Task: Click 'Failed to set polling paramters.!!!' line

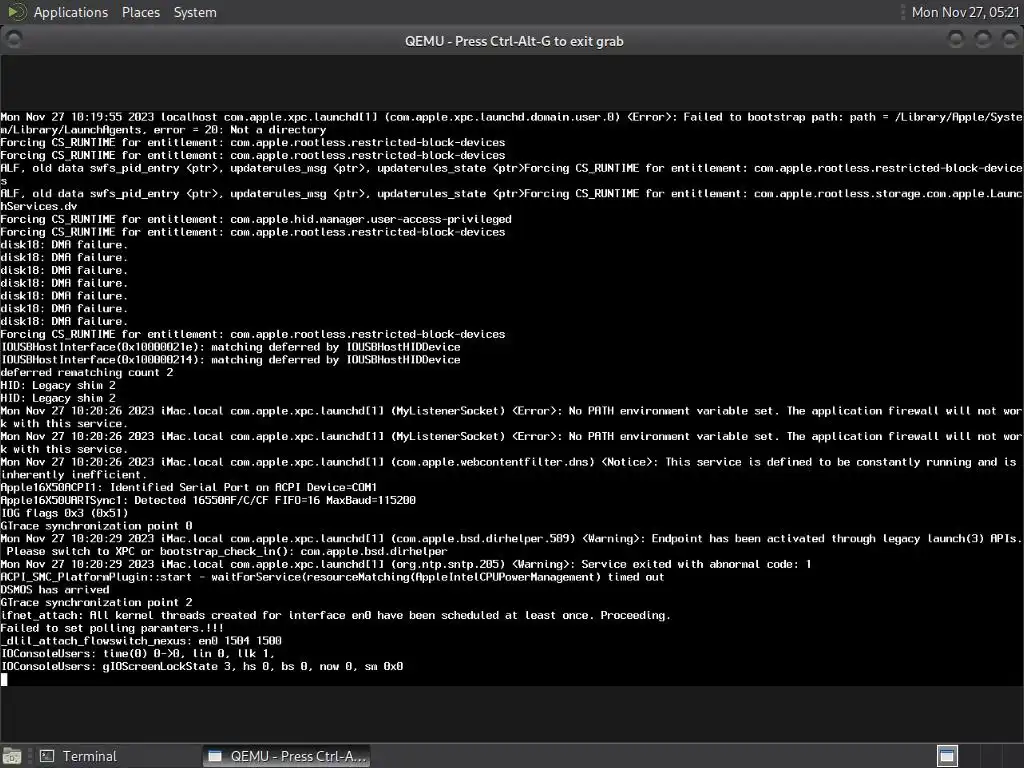Action: 112,628
